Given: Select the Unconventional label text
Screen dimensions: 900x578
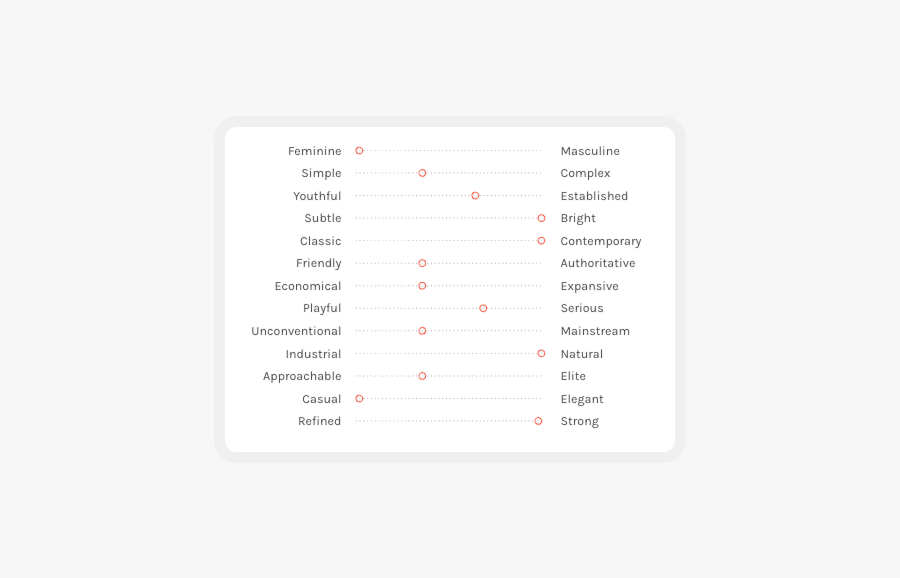Looking at the screenshot, I should tap(296, 331).
